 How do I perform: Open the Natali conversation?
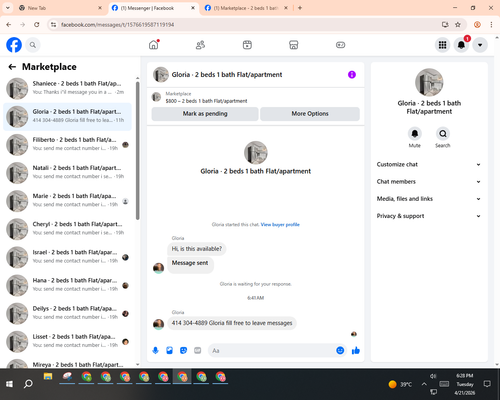coord(67,173)
